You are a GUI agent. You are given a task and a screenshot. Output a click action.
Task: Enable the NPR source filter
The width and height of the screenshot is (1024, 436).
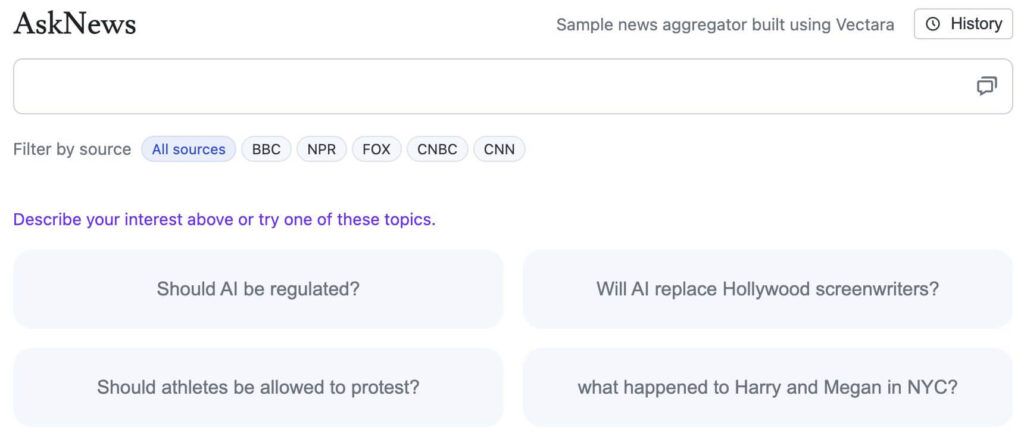coord(321,149)
